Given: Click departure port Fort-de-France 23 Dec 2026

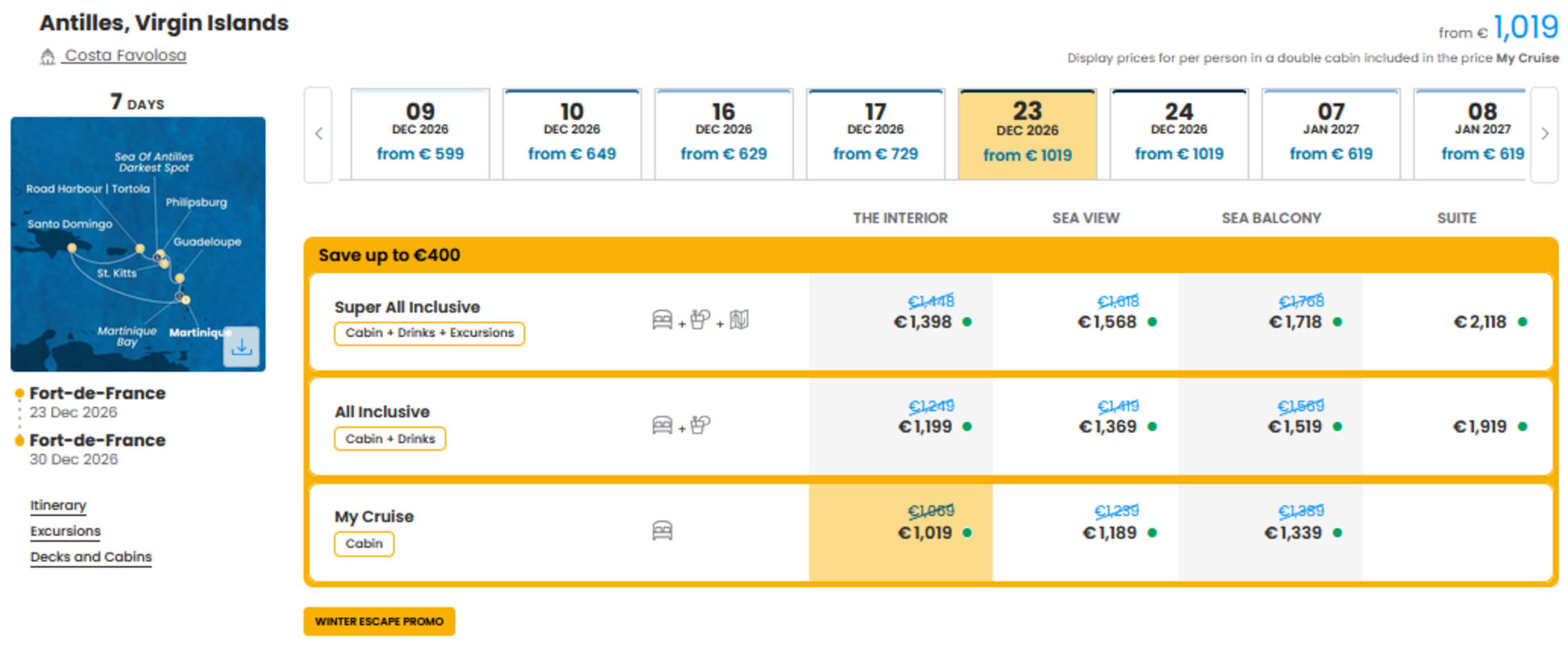Looking at the screenshot, I should click(97, 402).
